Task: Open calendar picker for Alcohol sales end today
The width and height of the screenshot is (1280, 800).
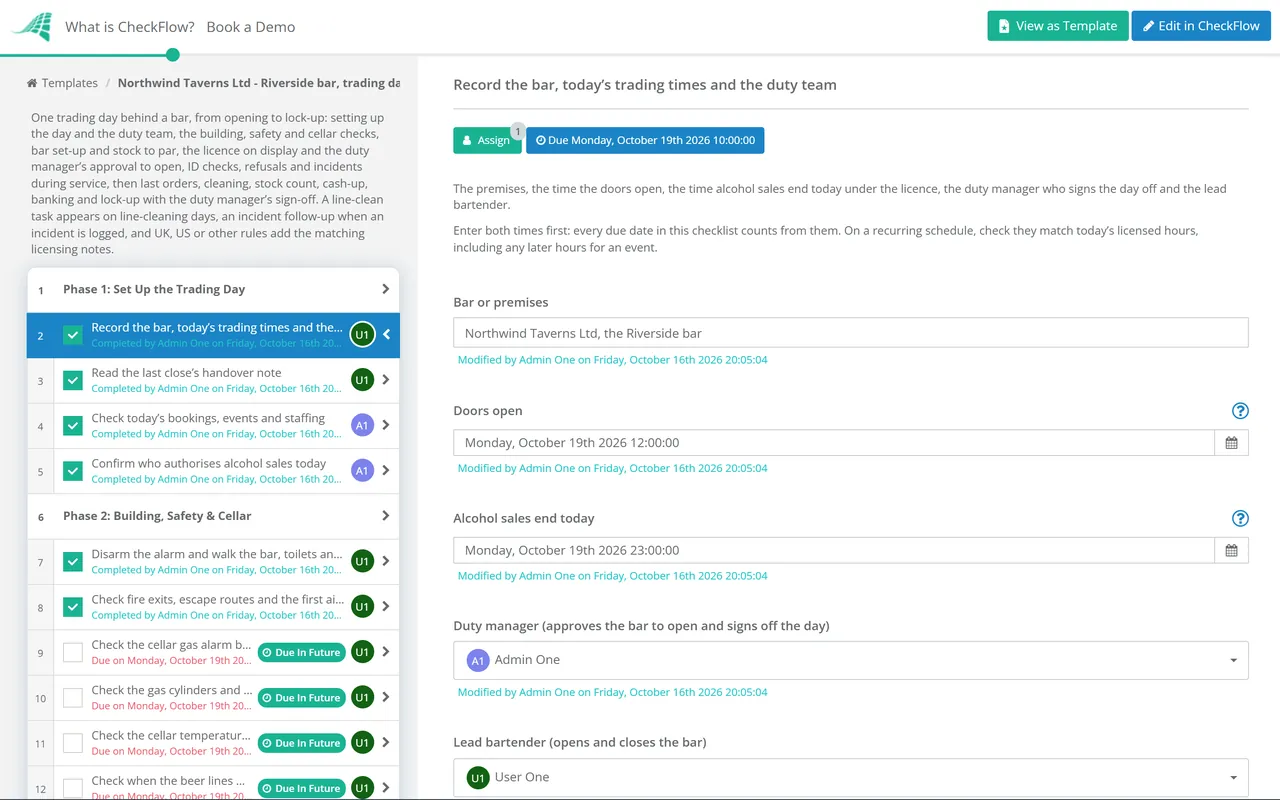Action: pos(1231,551)
